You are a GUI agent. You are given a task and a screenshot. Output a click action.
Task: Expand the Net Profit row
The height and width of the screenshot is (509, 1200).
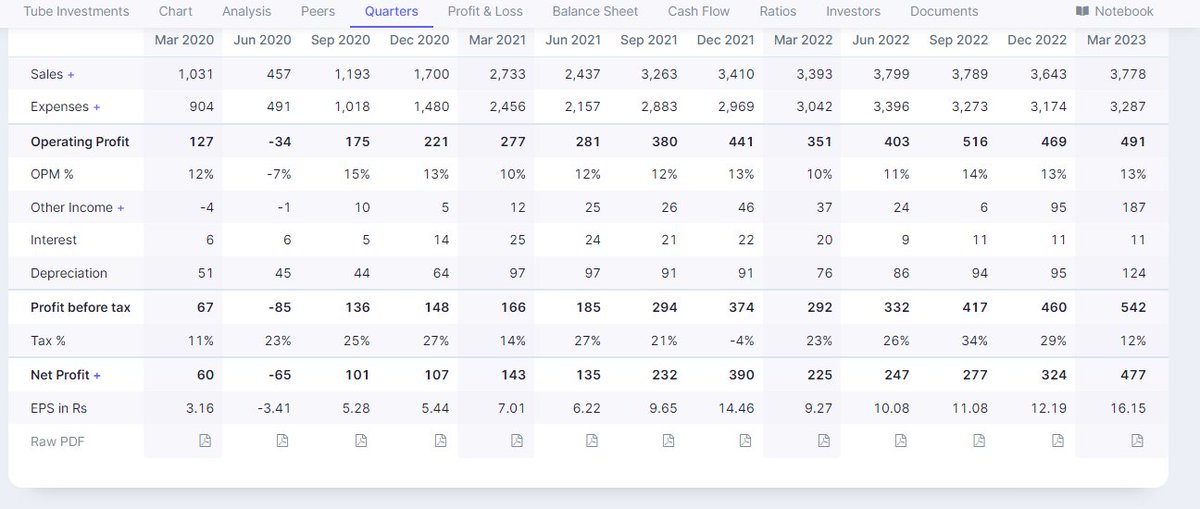[97, 376]
